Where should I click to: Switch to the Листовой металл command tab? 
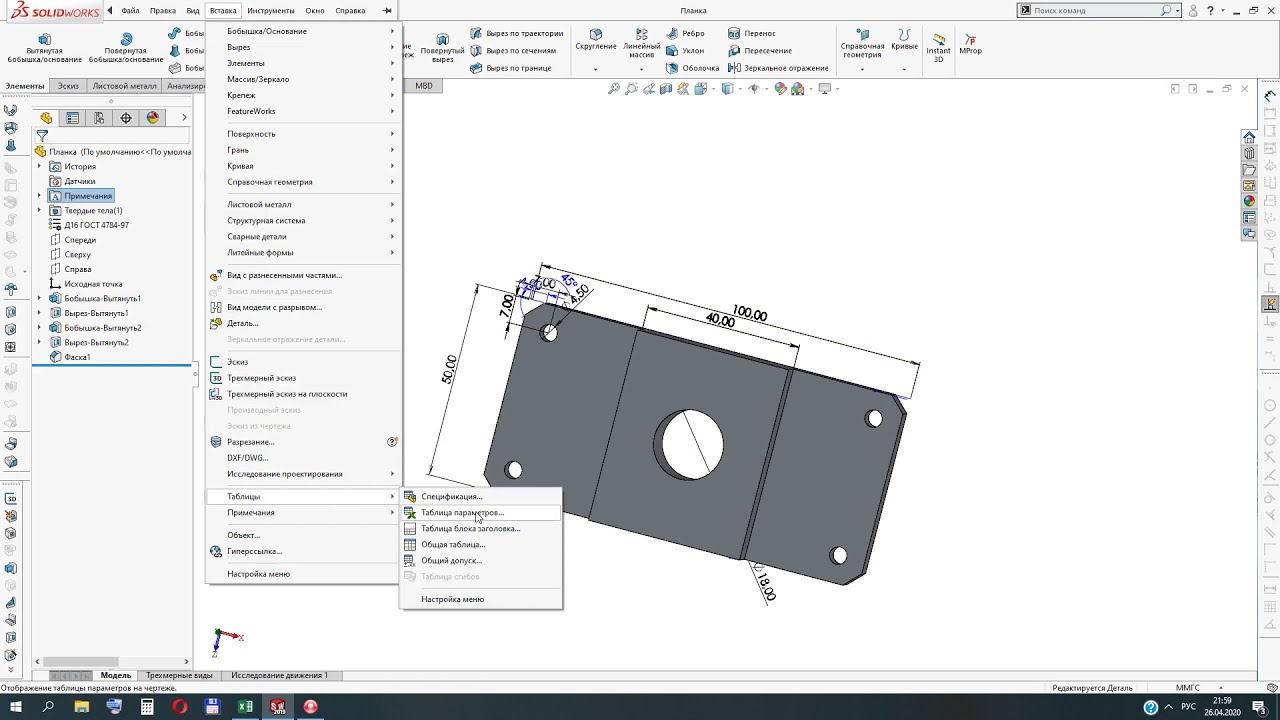click(125, 86)
